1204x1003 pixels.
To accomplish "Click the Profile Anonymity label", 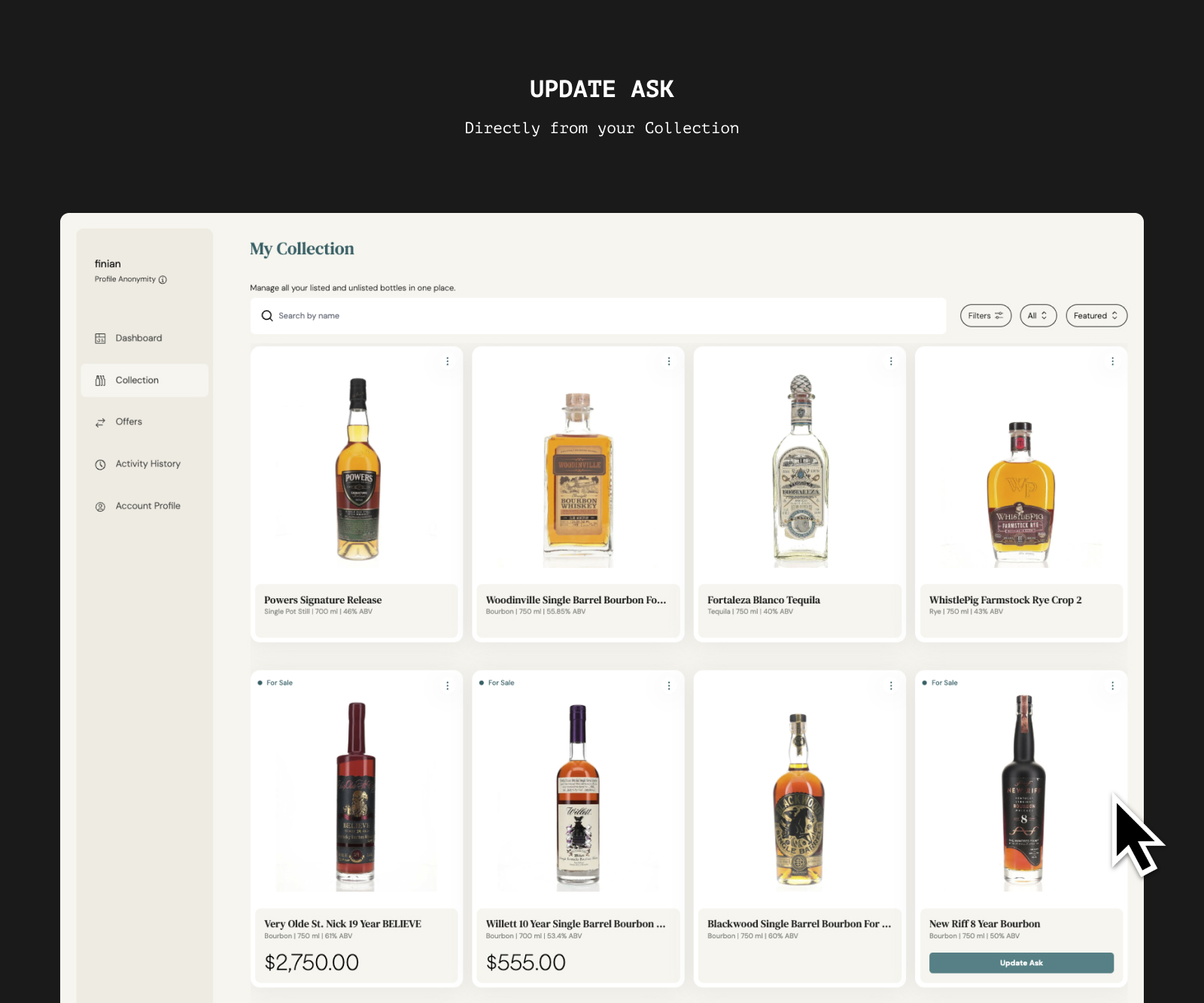I will click(x=125, y=279).
